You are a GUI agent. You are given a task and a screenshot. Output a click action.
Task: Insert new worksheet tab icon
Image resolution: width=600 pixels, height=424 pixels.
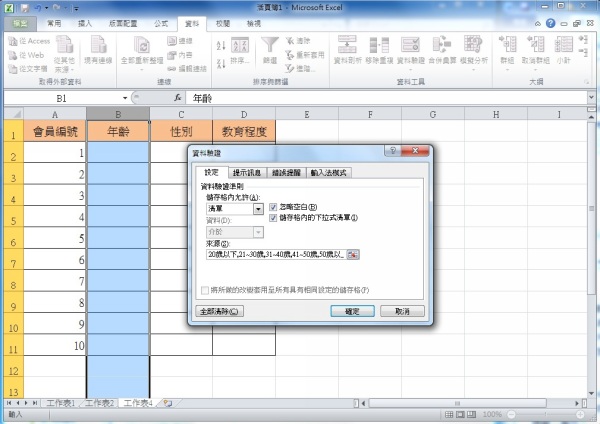(168, 403)
